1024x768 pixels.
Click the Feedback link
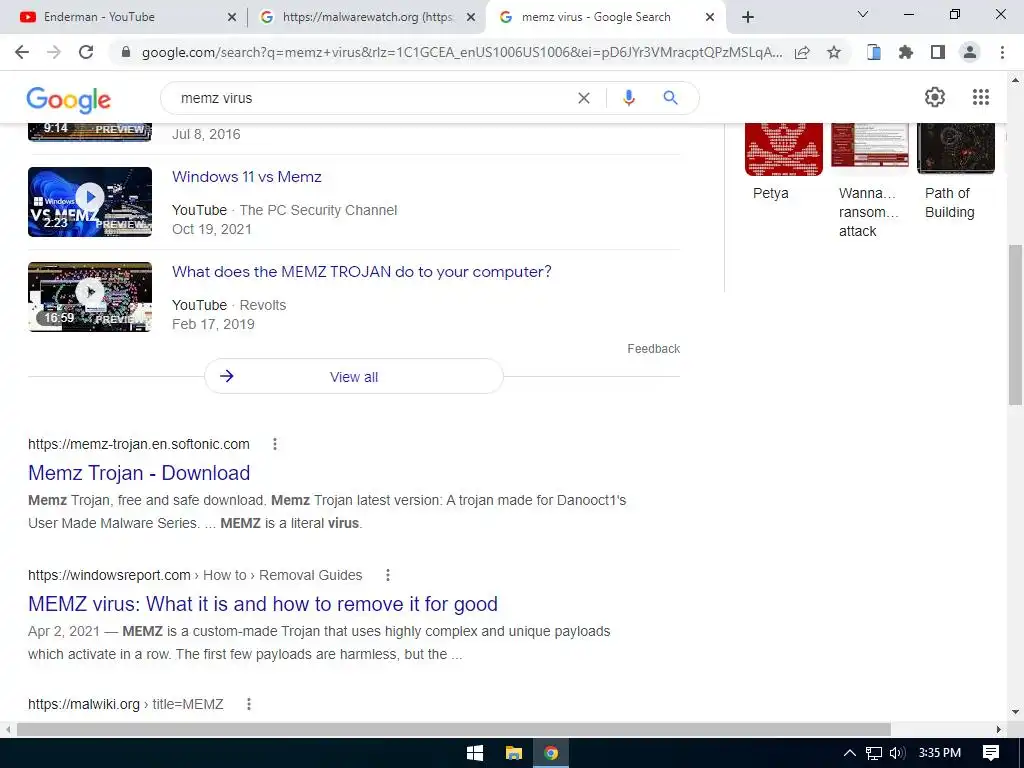click(x=654, y=349)
